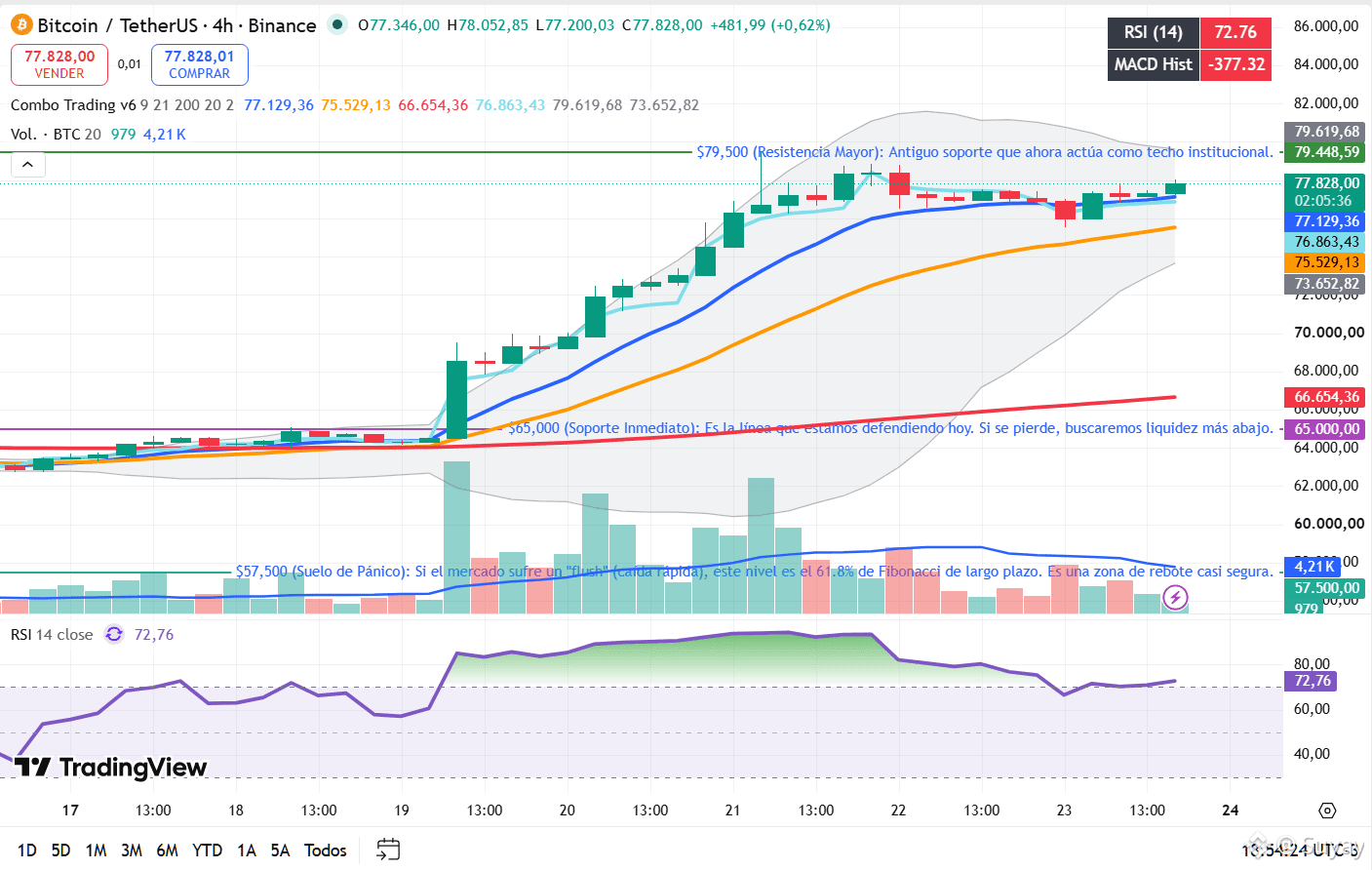Click the gray 73.652,82 price-scale label
This screenshot has height=870, width=1372.
pos(1326,284)
